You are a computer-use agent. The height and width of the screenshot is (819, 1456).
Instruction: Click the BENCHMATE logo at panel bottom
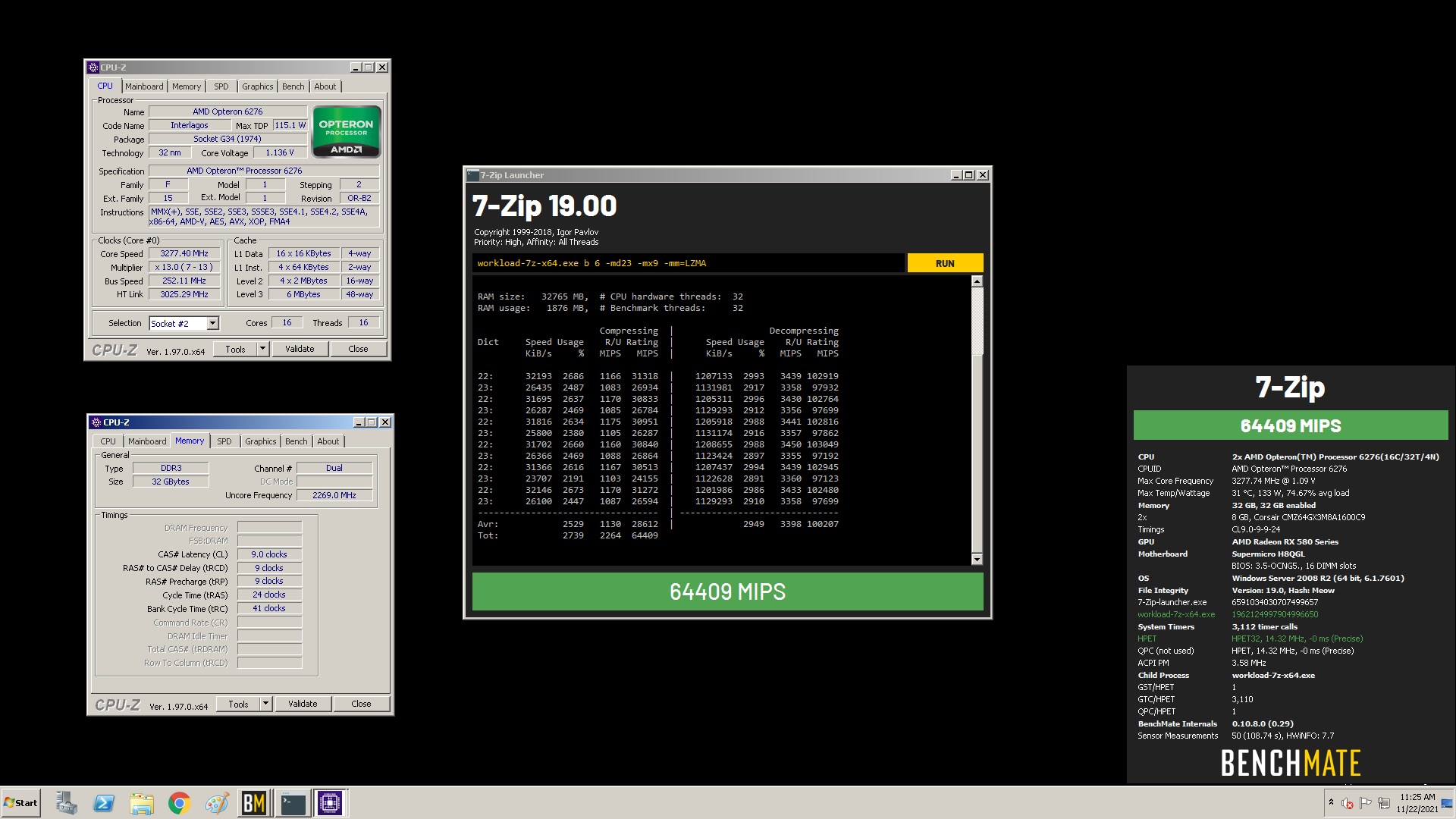pyautogui.click(x=1290, y=763)
